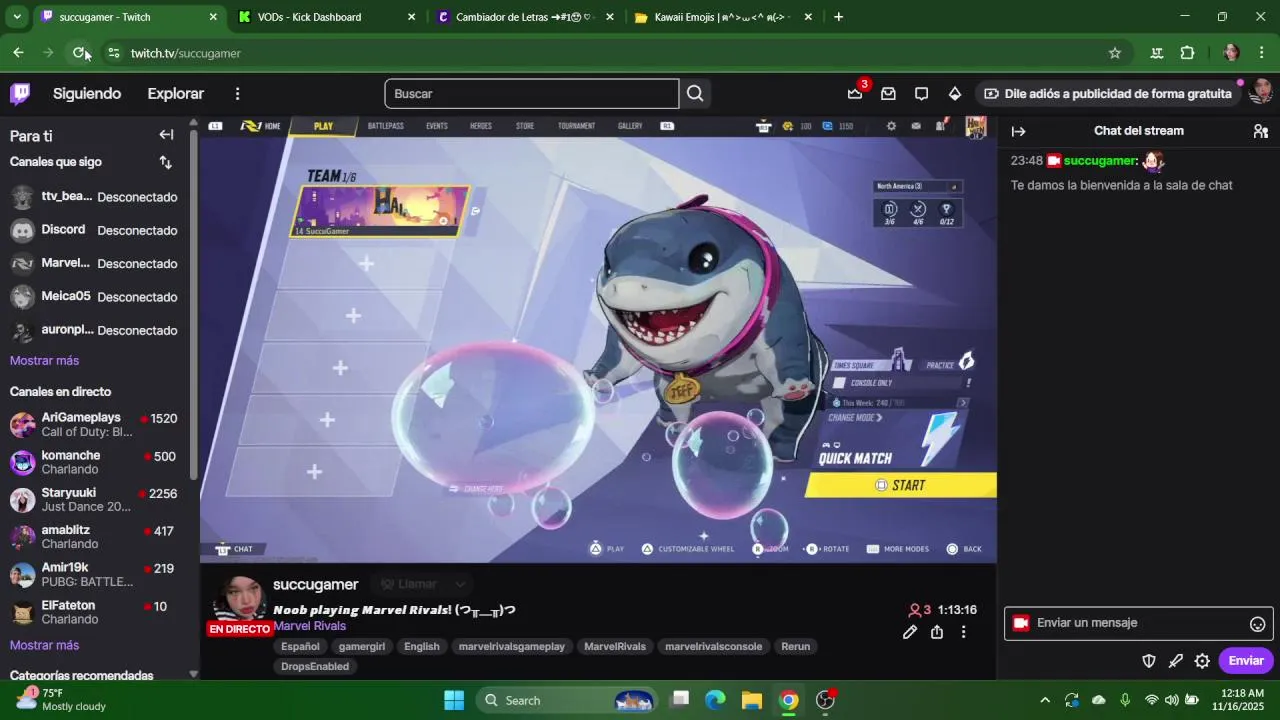This screenshot has height=720, width=1280.
Task: Edit stream info with pencil icon
Action: click(x=910, y=632)
